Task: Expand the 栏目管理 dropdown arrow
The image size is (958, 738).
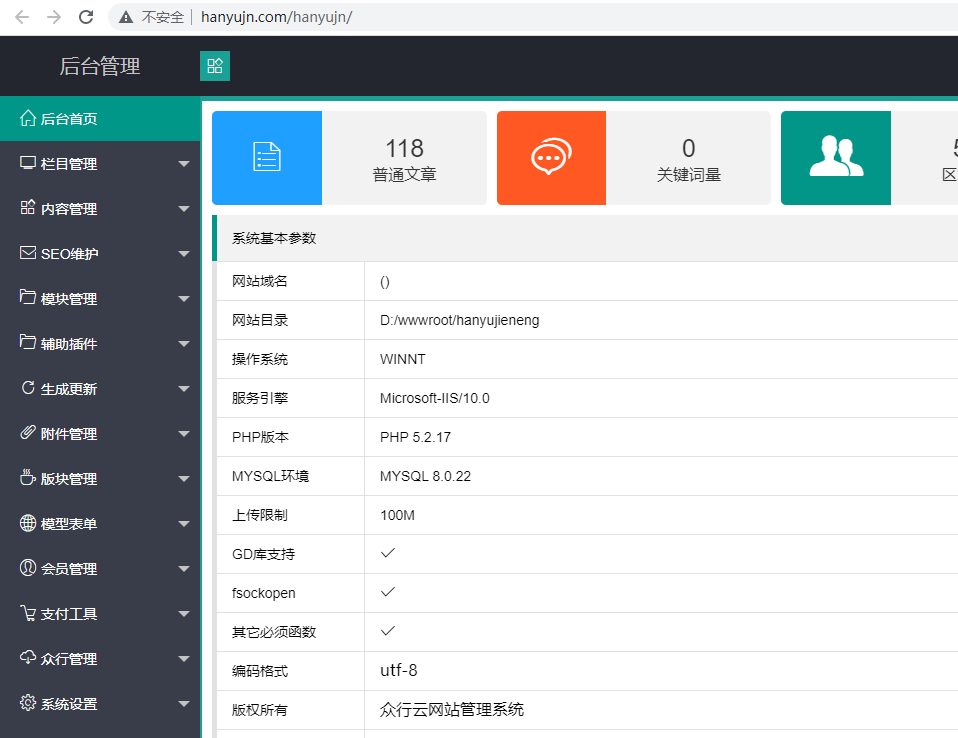Action: click(183, 164)
